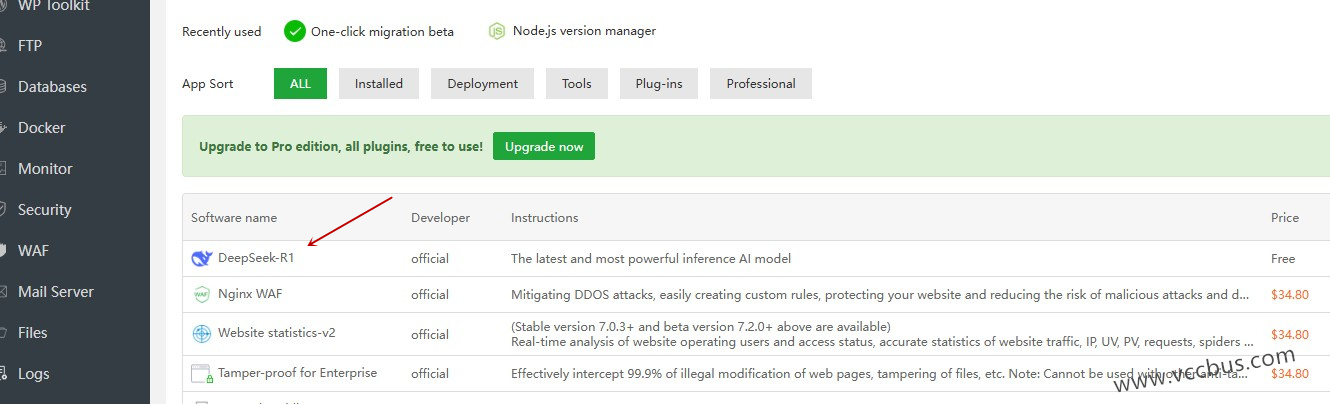Click the Website statistics-v2 globe icon

click(x=202, y=334)
